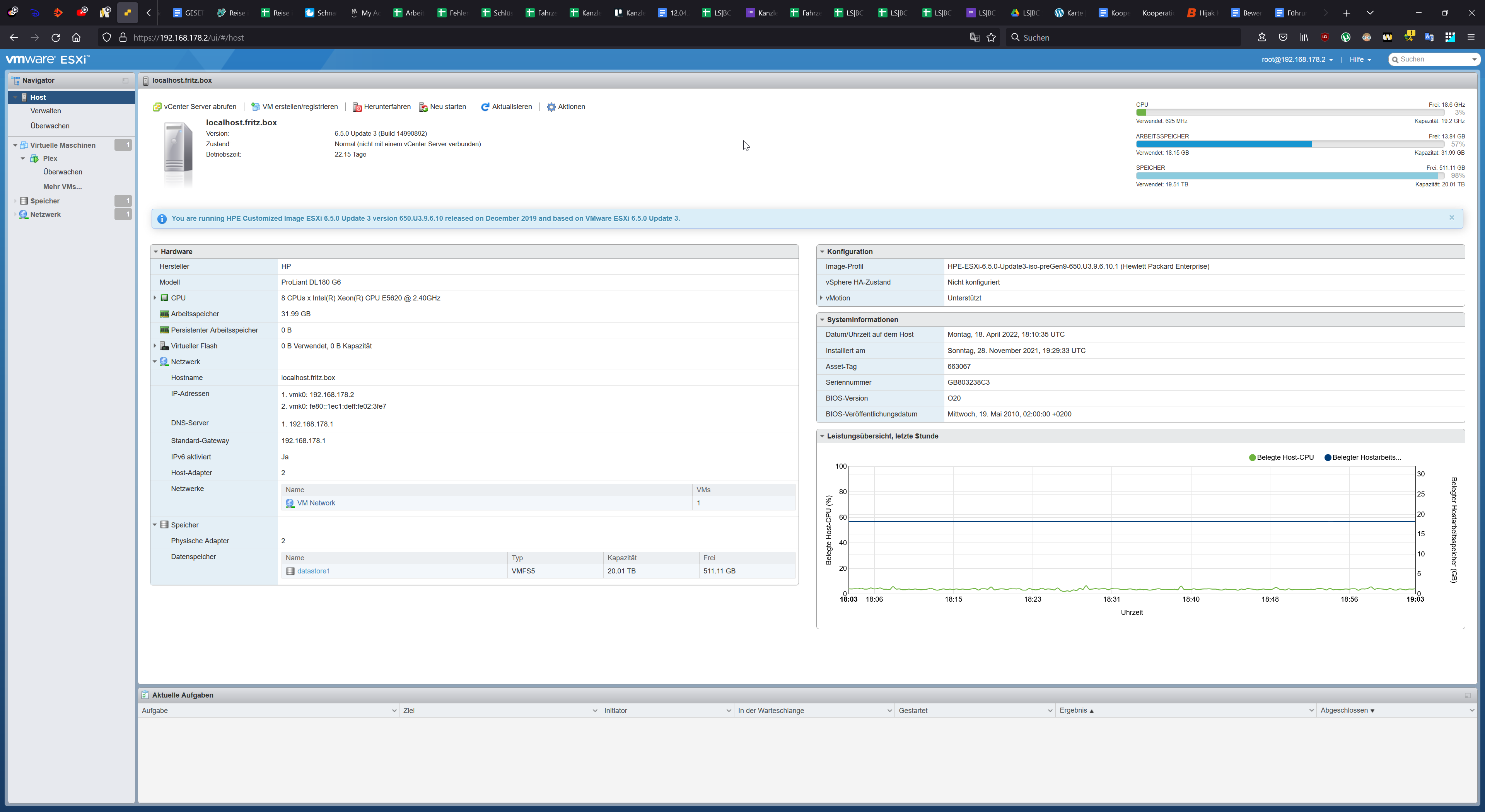Click the blue info icon in the banner
The width and height of the screenshot is (1485, 812).
pos(162,218)
